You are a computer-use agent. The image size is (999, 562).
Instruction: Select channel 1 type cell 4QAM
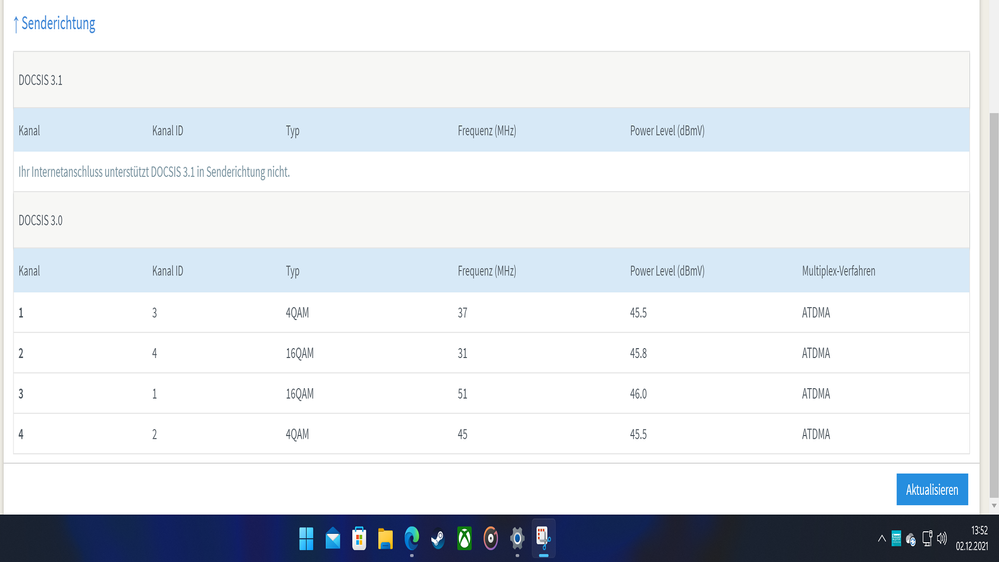point(298,313)
